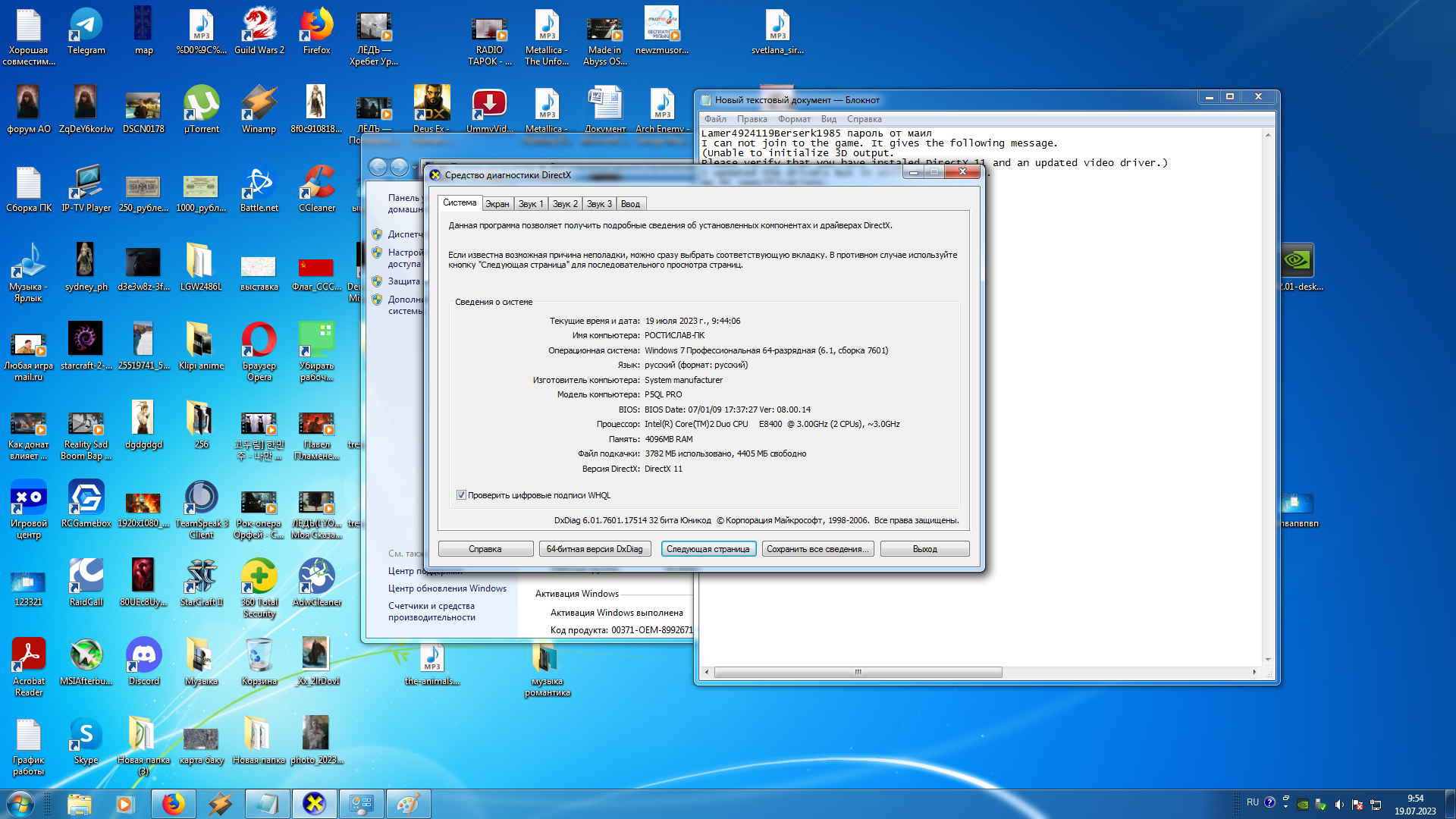Open Правка menu in Notepad

(752, 119)
